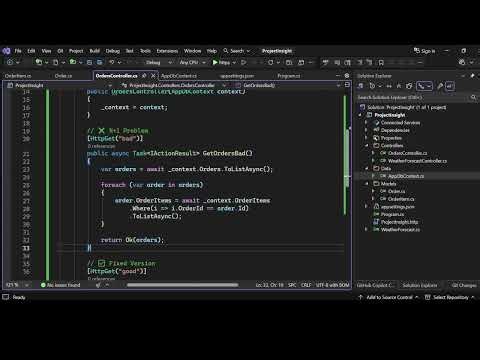Image resolution: width=480 pixels, height=360 pixels.
Task: Select Connected Services in Solution Explorer
Action: coord(400,123)
